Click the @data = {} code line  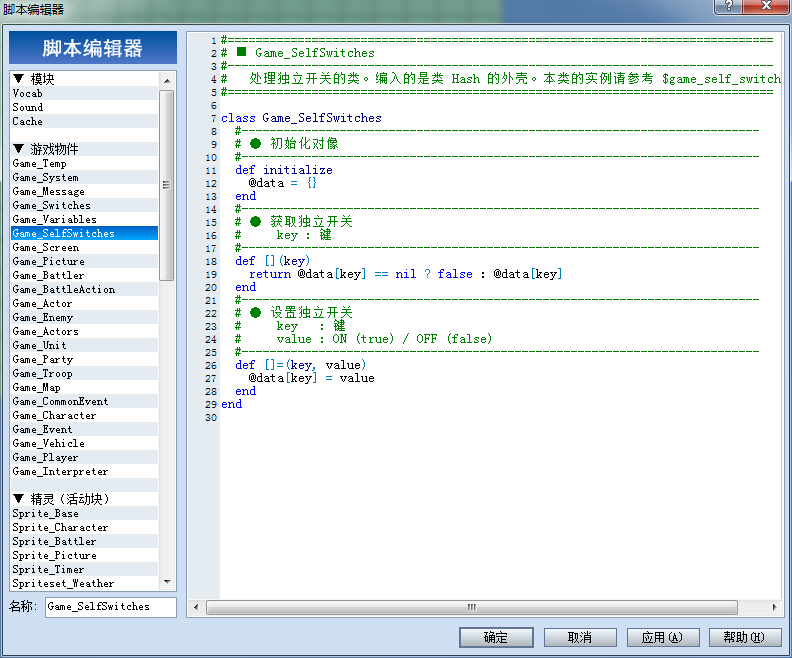(x=282, y=183)
